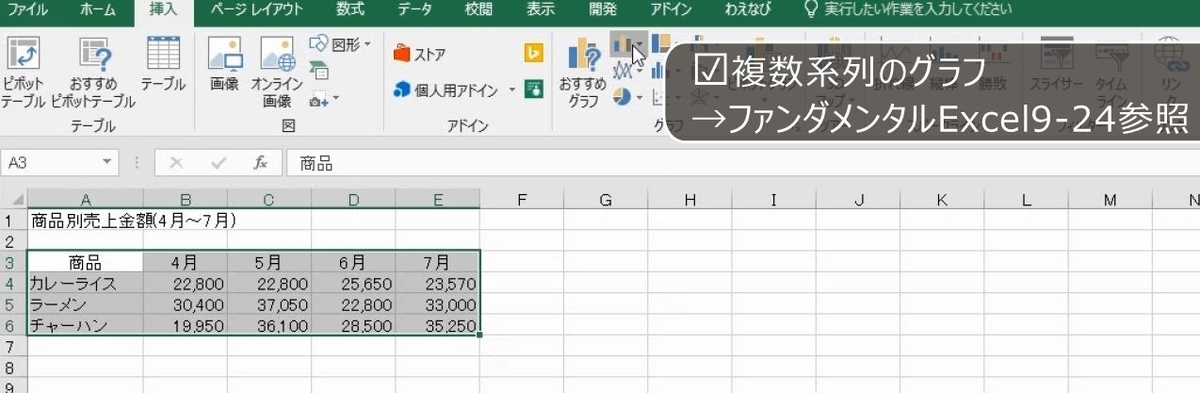Insert a table with the テーブル button
The image size is (1200, 393).
pyautogui.click(x=163, y=65)
